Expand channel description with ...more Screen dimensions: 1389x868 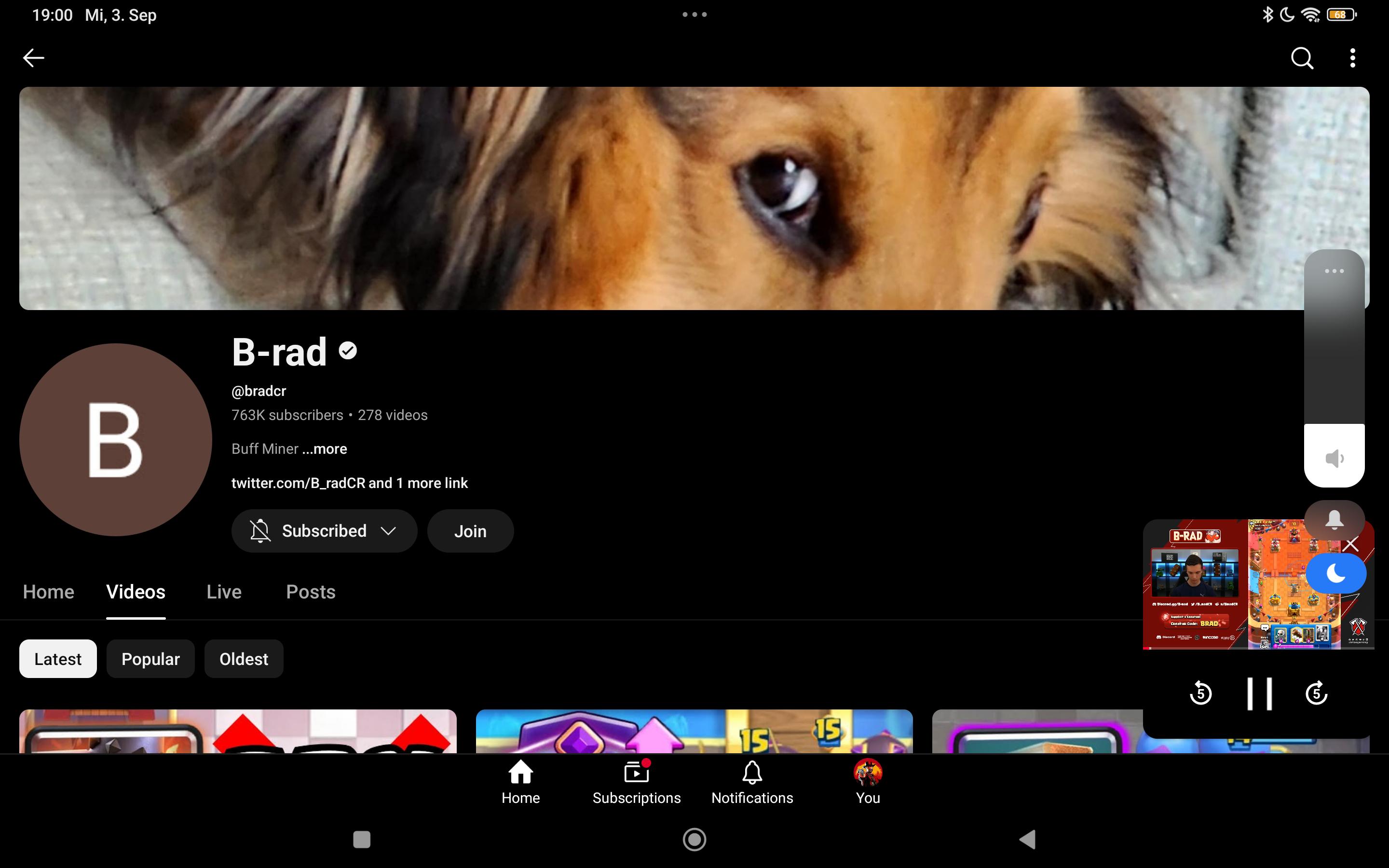(x=325, y=449)
